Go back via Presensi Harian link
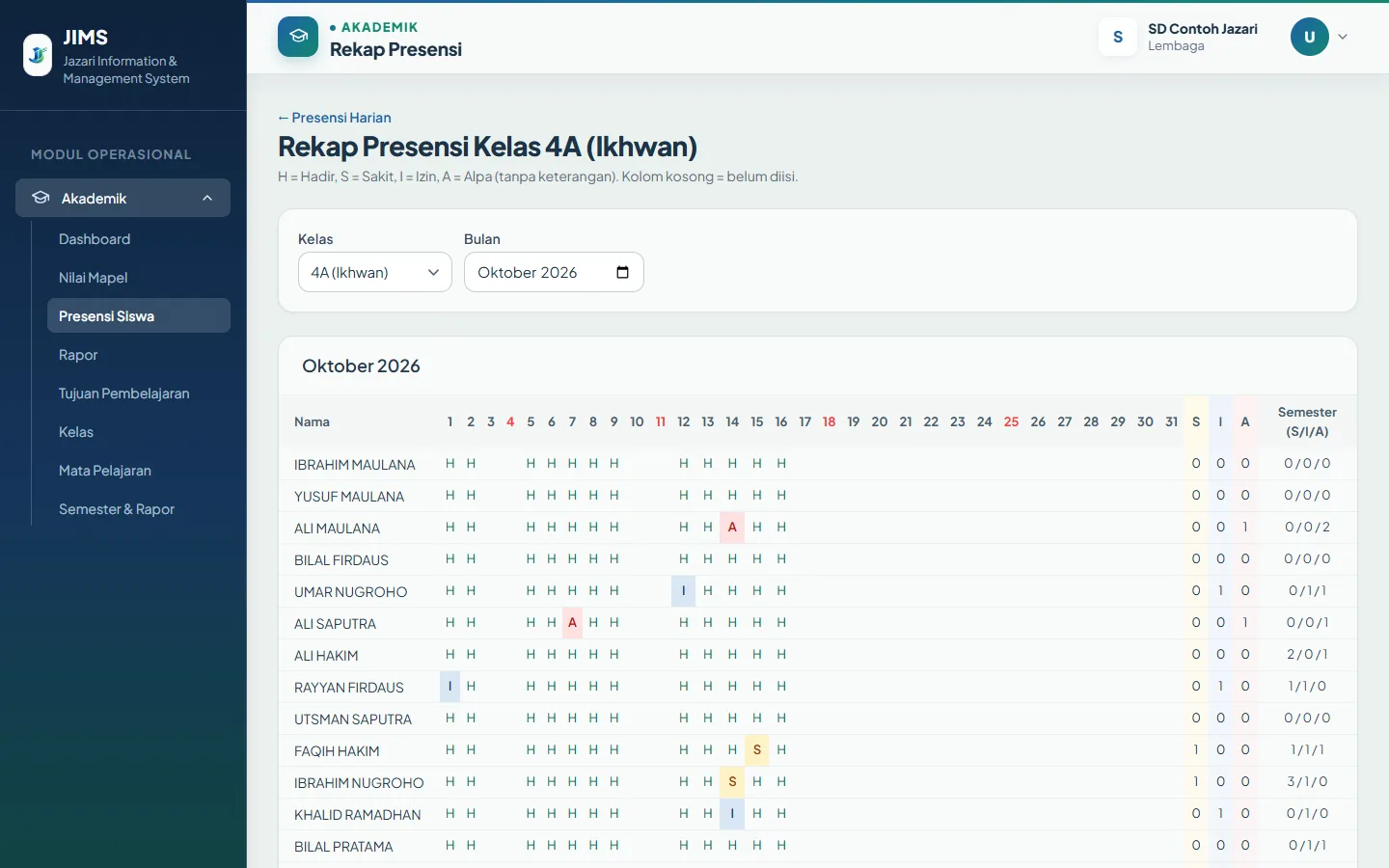Screen dimensions: 1389x868 click(335, 118)
